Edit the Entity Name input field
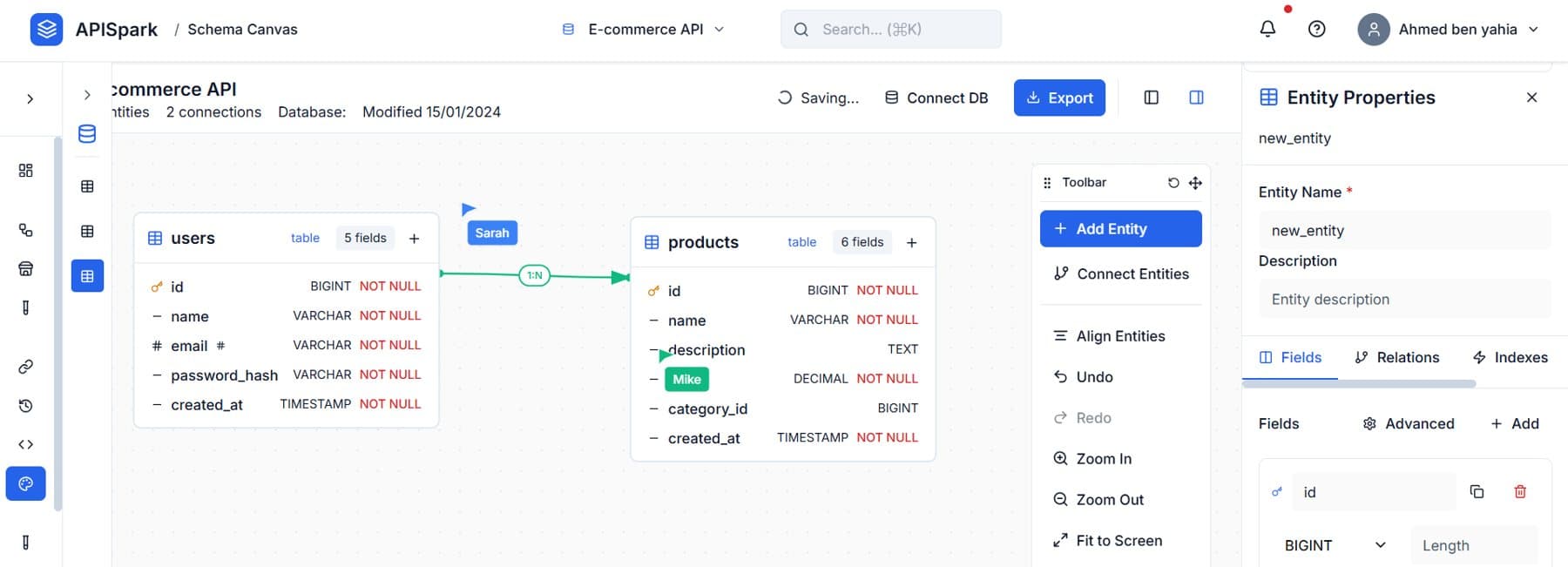The height and width of the screenshot is (567, 1568). pos(1405,230)
